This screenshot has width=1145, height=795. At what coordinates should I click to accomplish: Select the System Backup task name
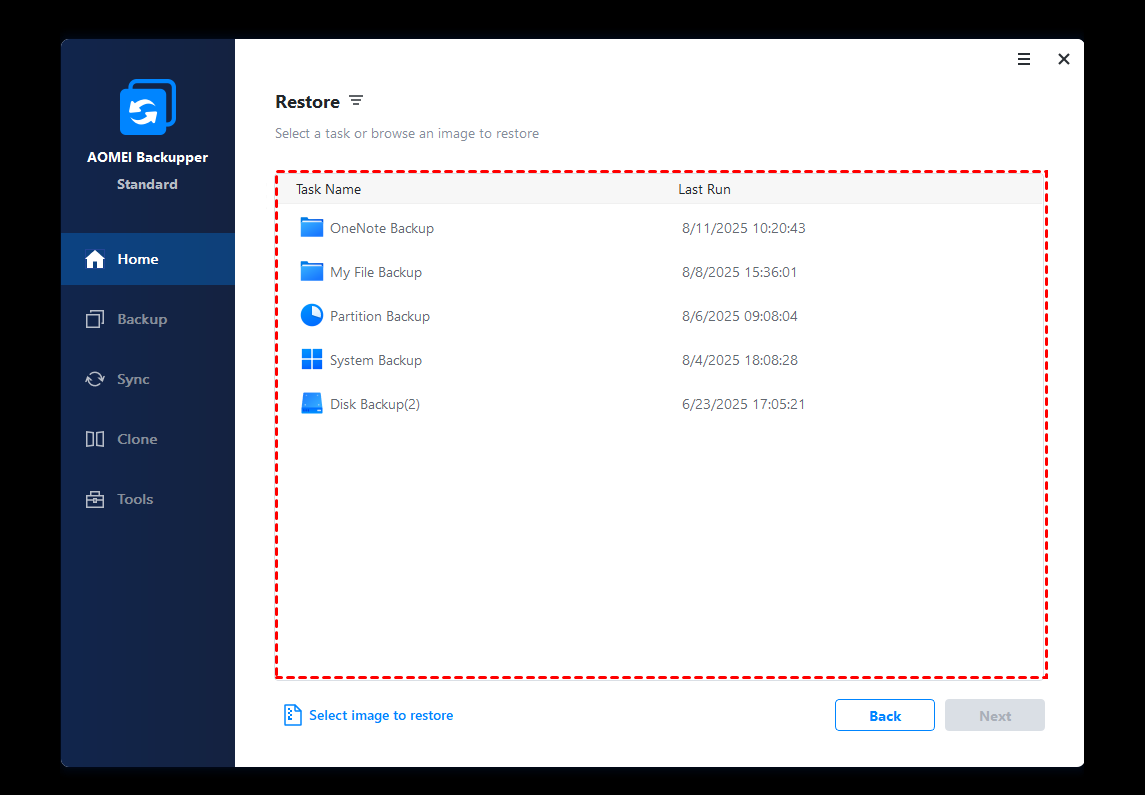pos(376,360)
